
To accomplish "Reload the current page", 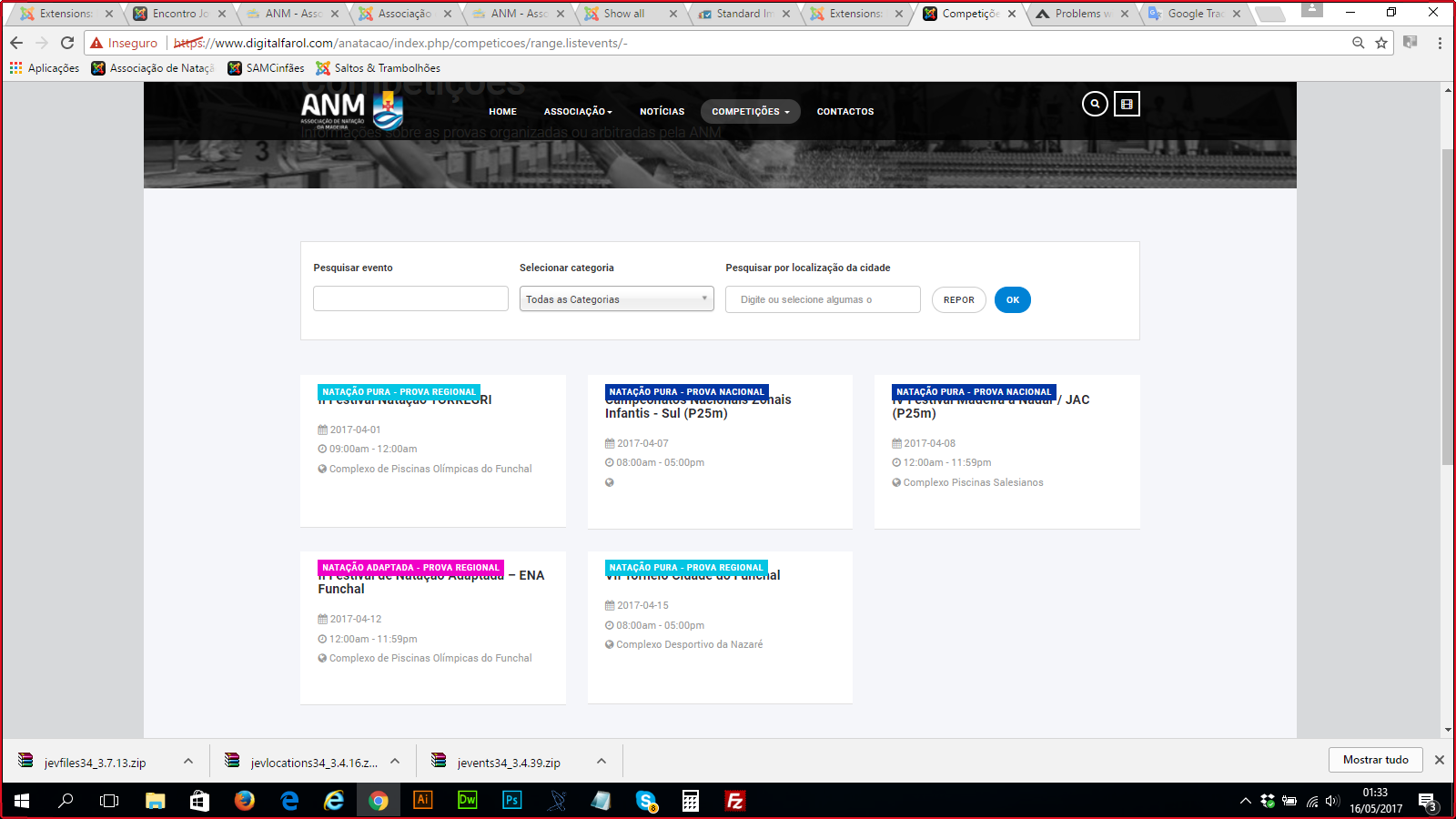I will pyautogui.click(x=67, y=43).
